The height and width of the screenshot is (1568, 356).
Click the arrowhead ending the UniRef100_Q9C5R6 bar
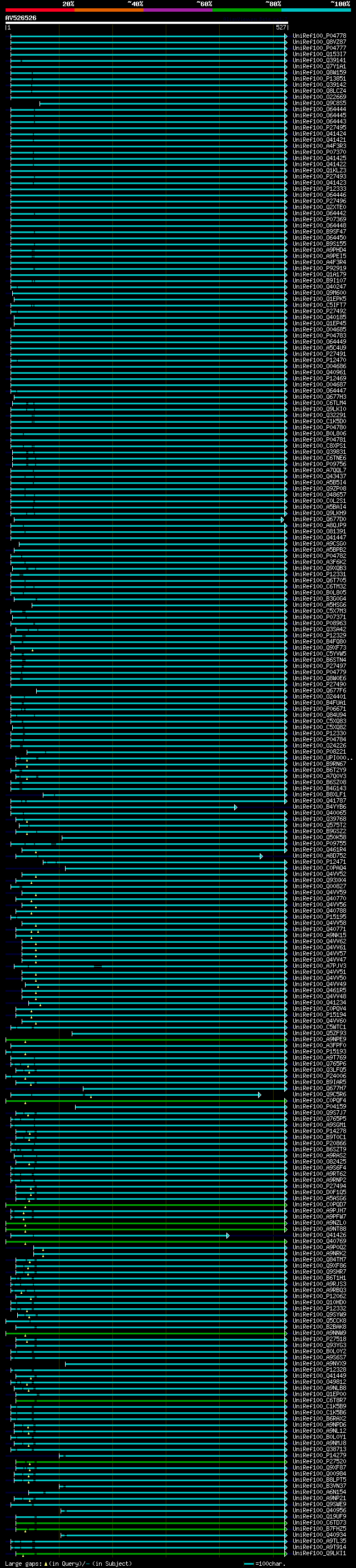click(260, 1095)
